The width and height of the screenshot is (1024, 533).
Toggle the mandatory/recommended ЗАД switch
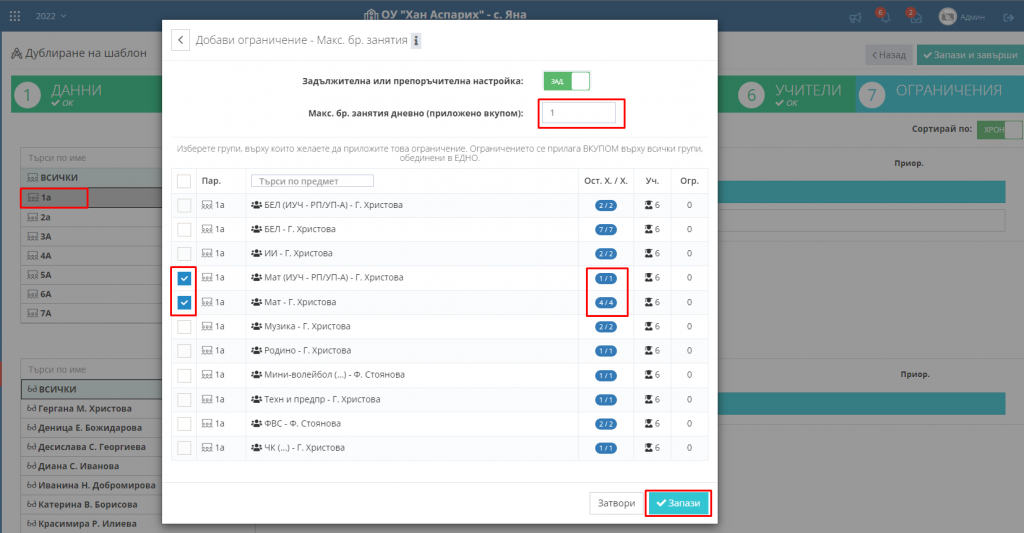[566, 81]
